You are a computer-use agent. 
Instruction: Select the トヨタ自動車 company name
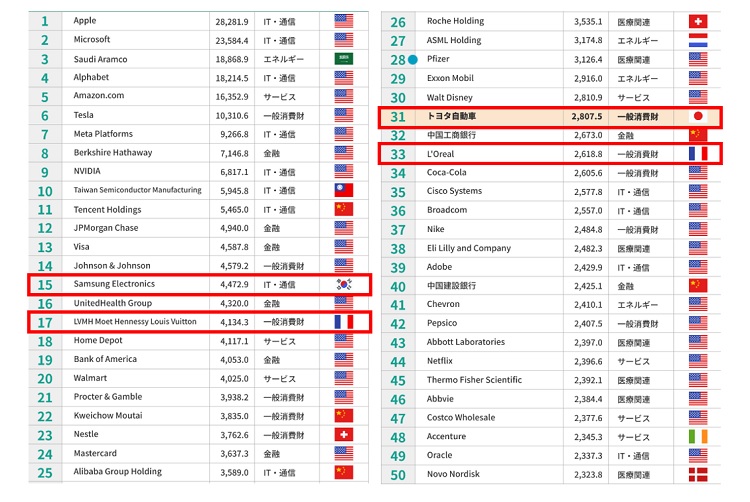click(x=451, y=116)
